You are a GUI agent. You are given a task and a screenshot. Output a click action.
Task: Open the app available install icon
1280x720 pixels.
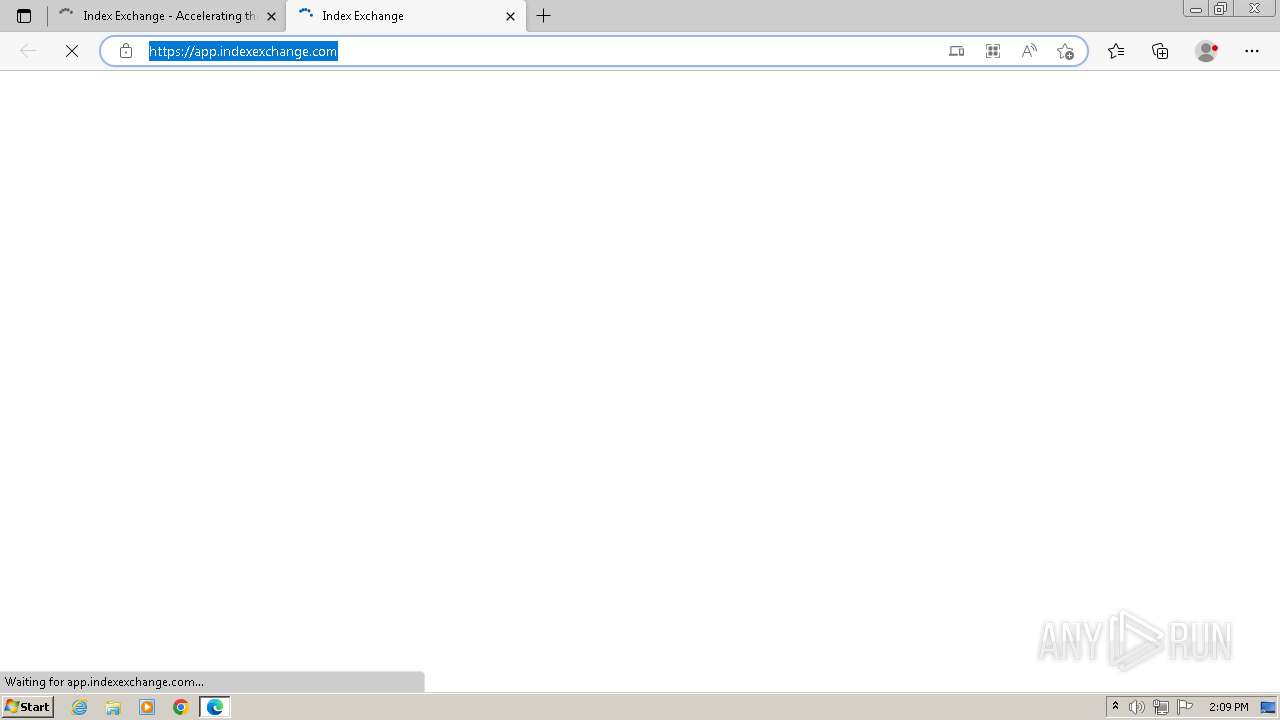click(x=957, y=51)
